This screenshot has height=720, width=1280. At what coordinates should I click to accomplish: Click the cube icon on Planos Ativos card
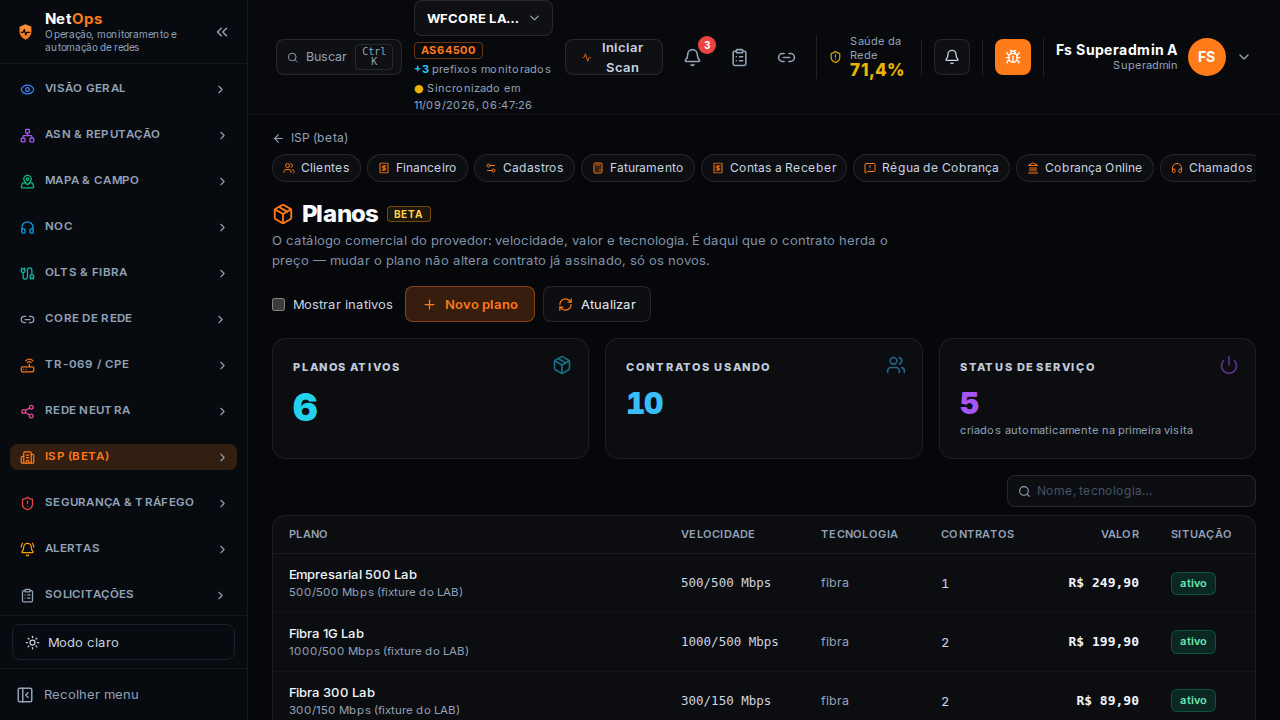tap(562, 365)
